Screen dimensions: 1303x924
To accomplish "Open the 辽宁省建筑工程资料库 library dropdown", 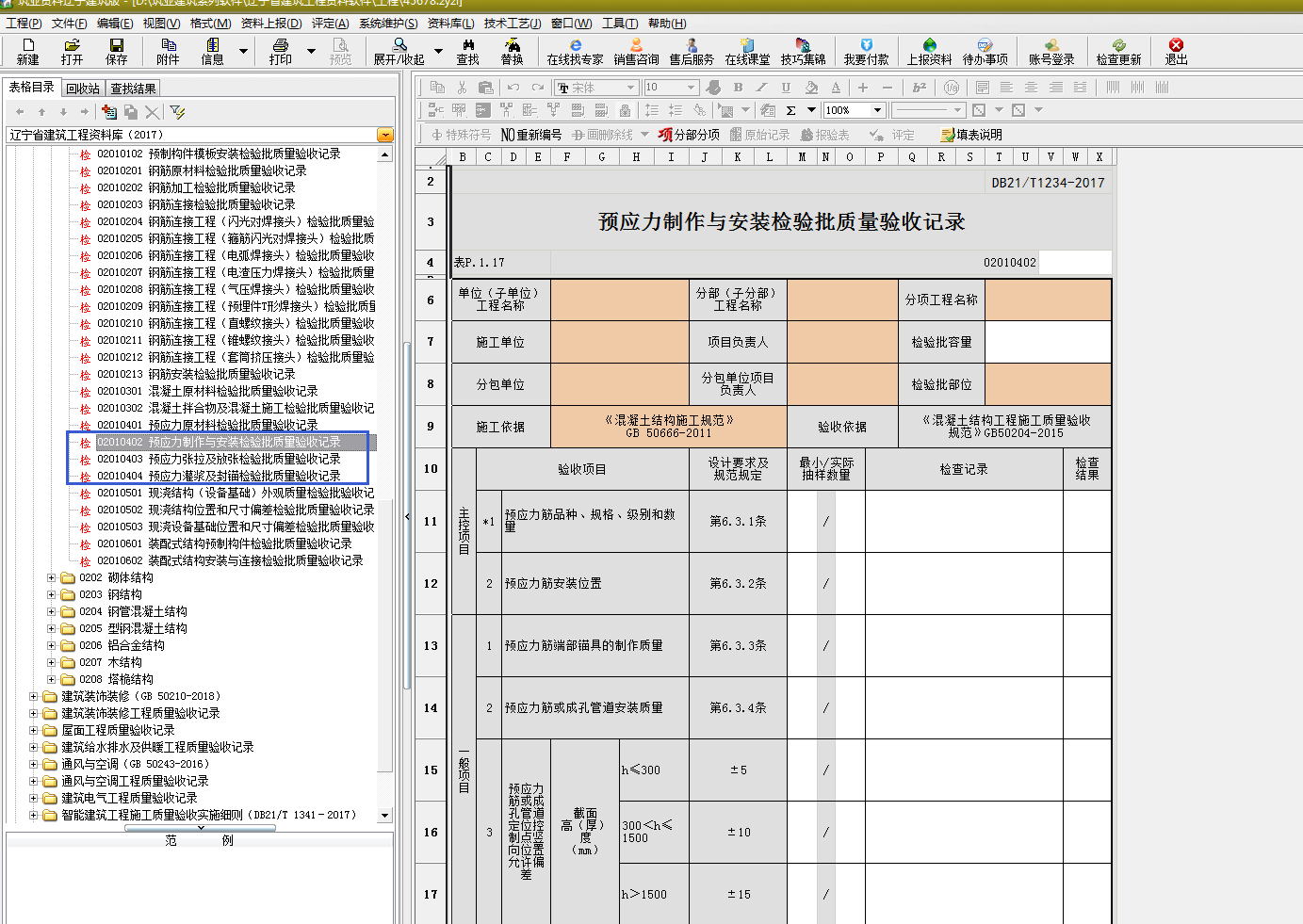I will [x=384, y=135].
